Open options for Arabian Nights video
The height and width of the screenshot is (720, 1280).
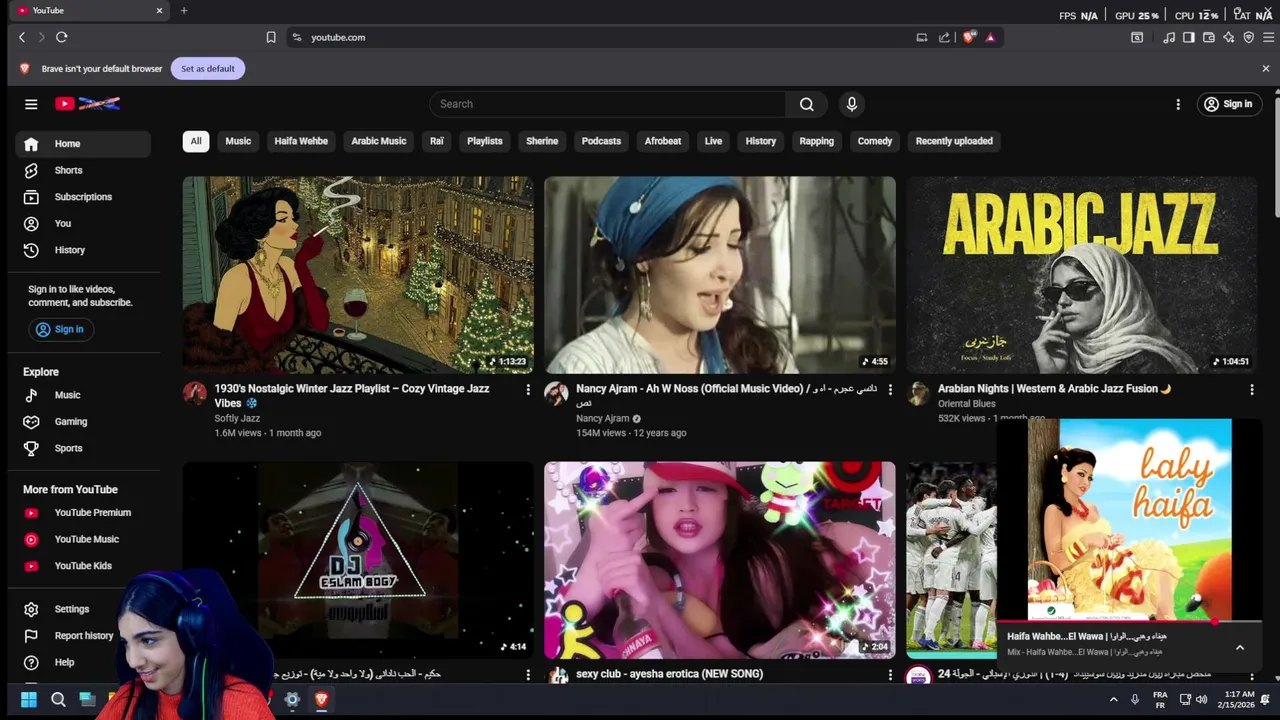(x=1252, y=390)
